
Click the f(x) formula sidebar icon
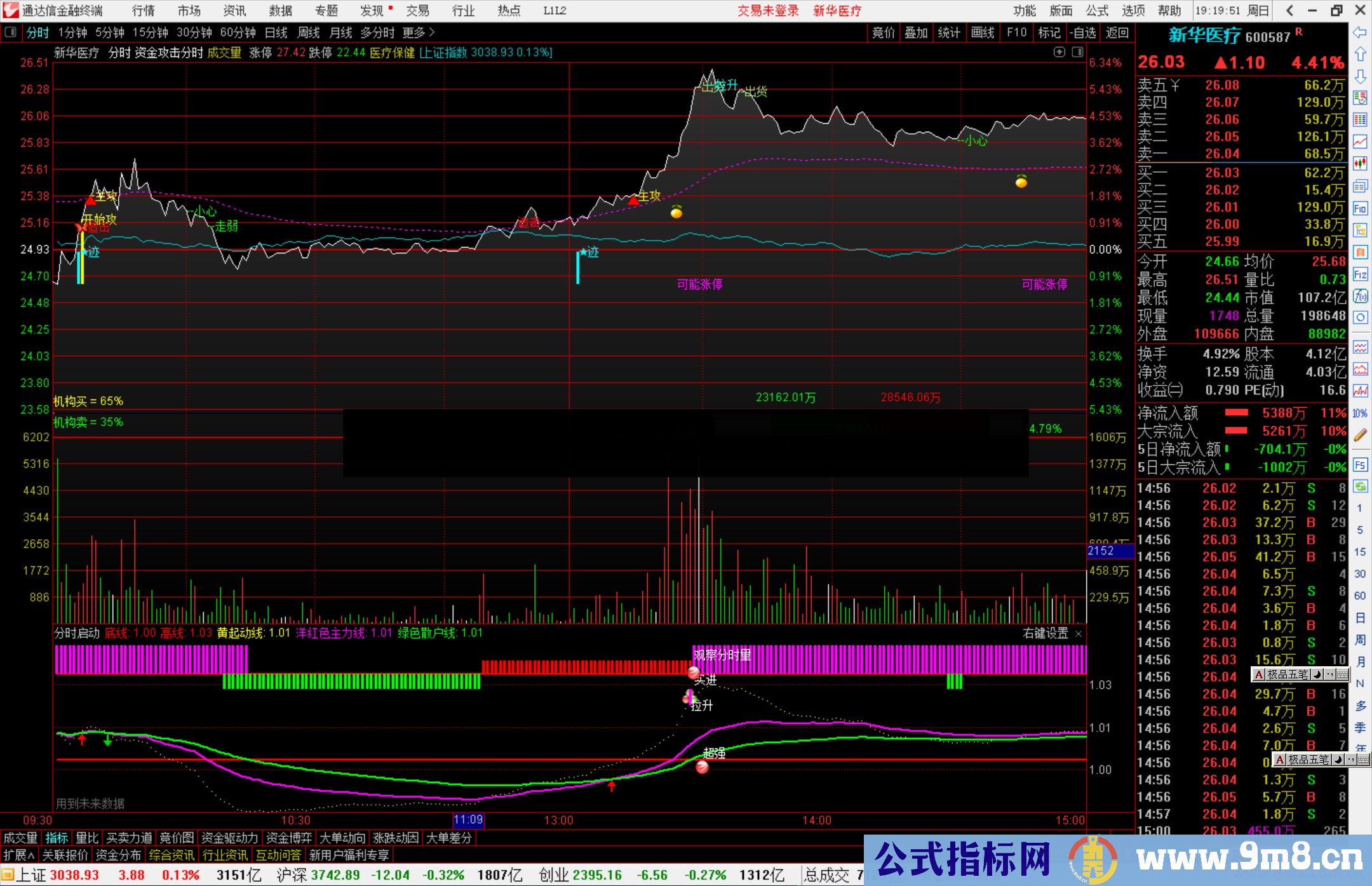pyautogui.click(x=1360, y=297)
